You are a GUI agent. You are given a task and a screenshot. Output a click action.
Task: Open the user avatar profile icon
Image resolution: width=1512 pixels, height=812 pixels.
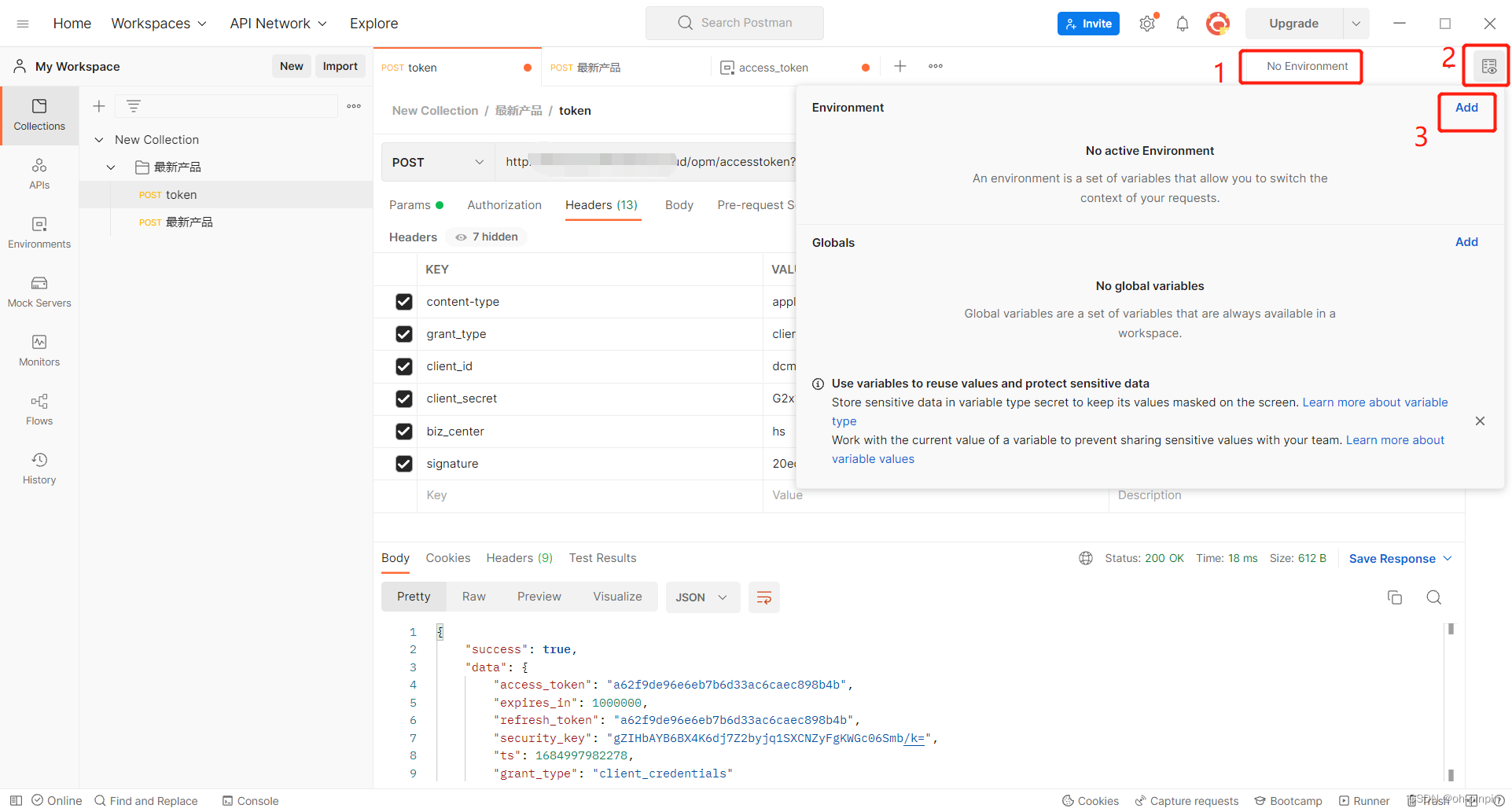pyautogui.click(x=1218, y=24)
